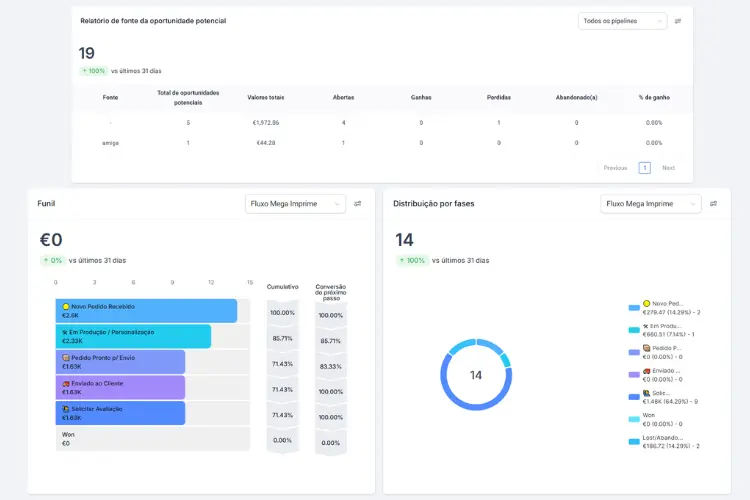Select Pedido Pronto p/ Envio funnel bar

click(x=120, y=362)
